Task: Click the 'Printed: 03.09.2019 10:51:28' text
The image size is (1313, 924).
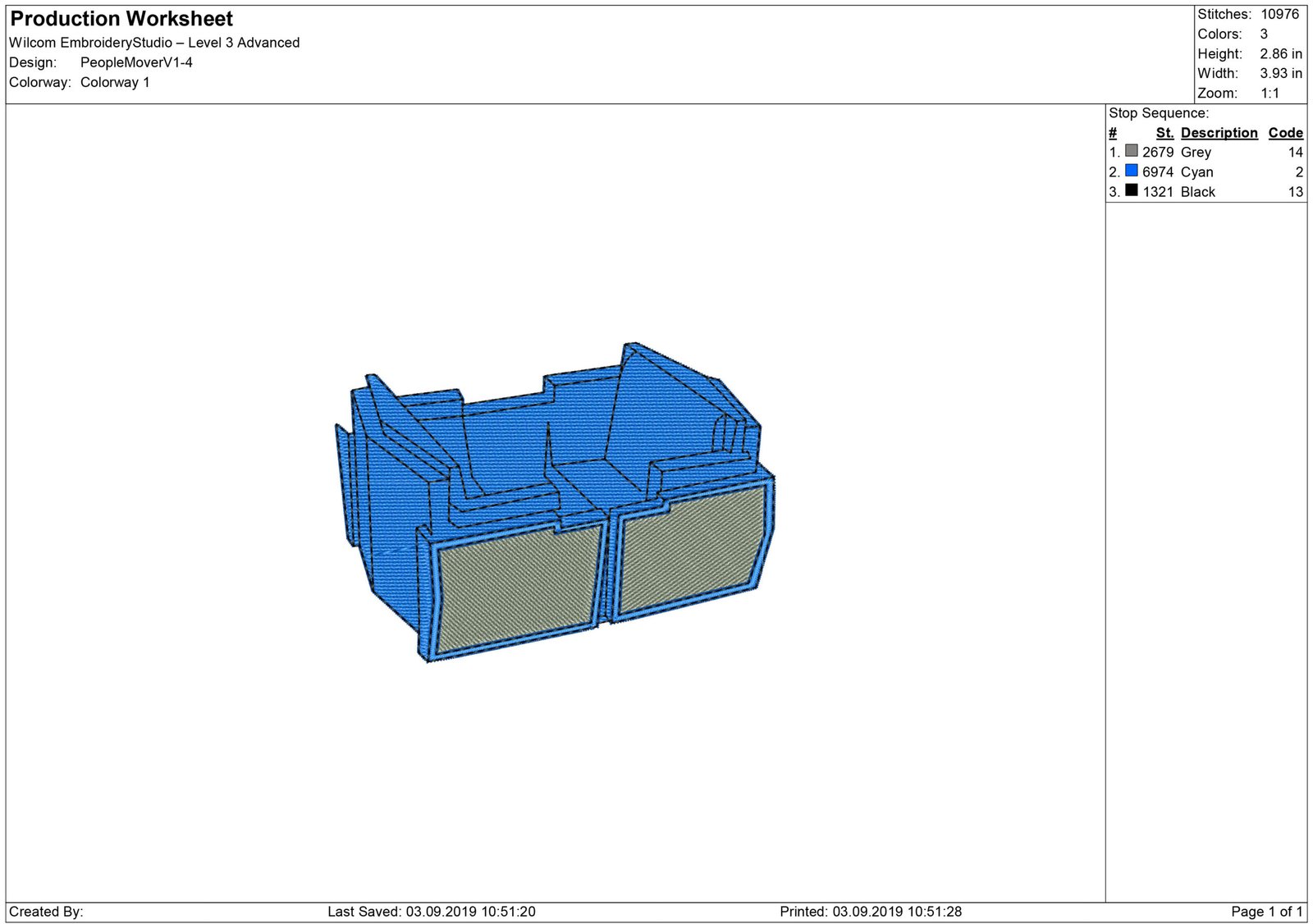Action: (871, 912)
